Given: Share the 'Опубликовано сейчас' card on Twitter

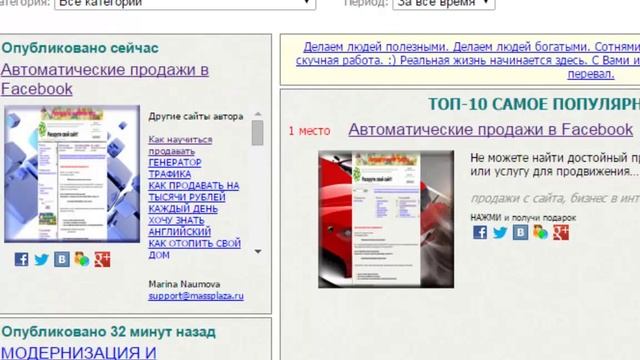Looking at the screenshot, I should click(x=42, y=259).
